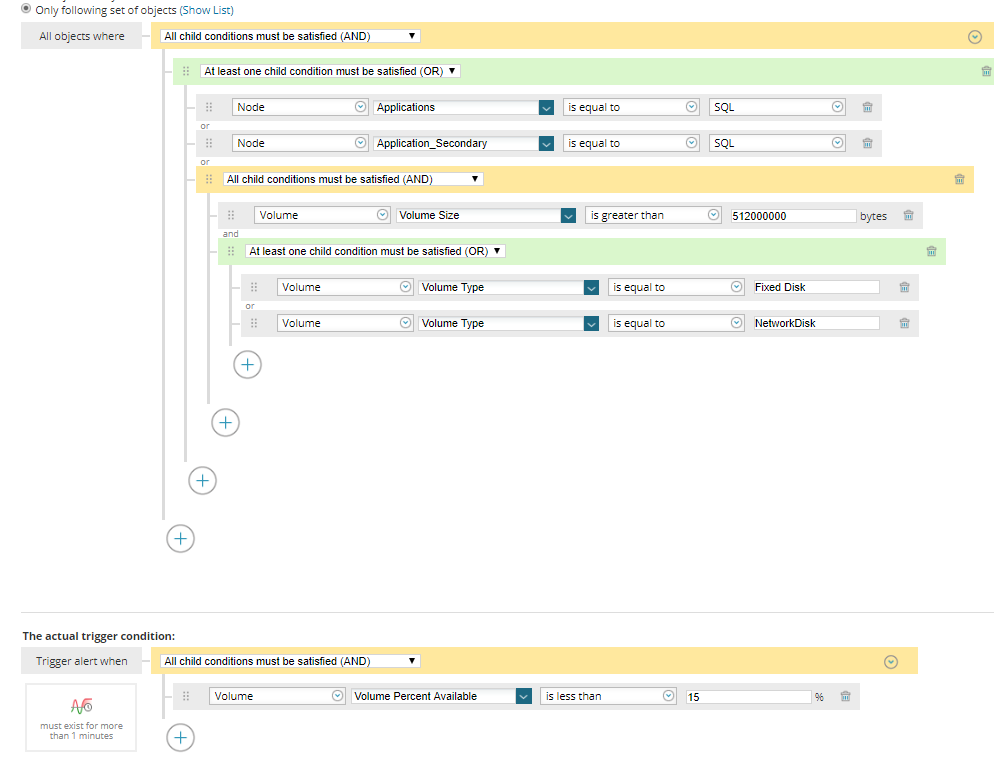
Task: Open 'is less than' operator dropdown
Action: click(x=608, y=696)
